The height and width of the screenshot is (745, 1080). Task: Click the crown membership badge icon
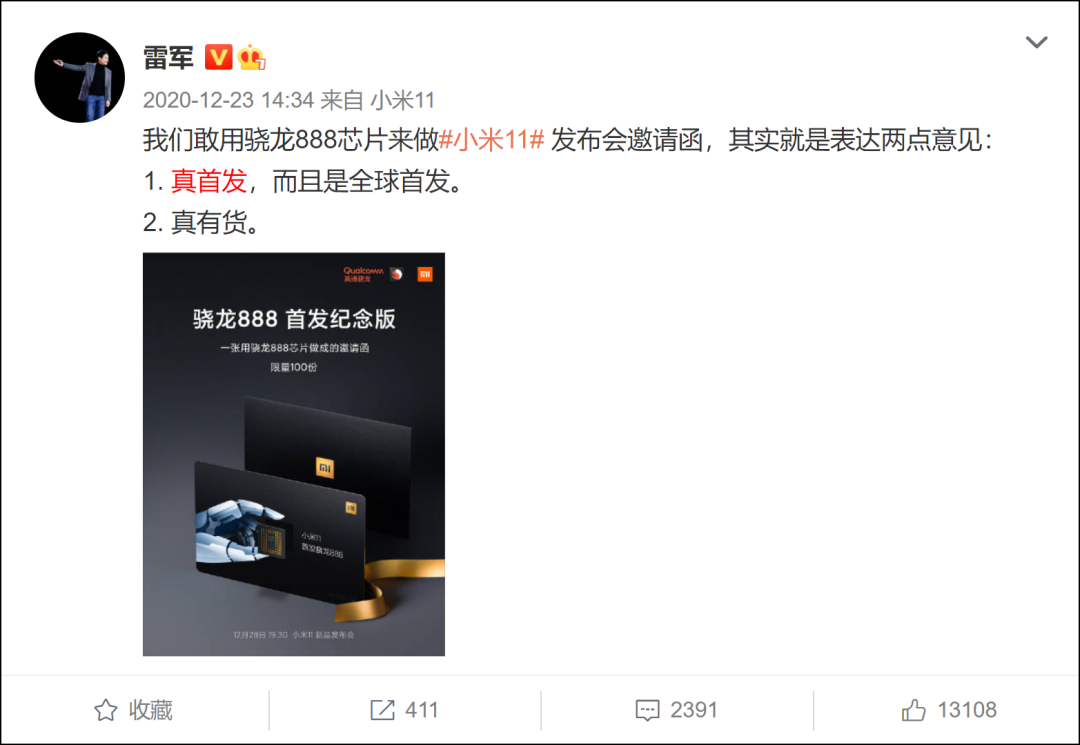(x=251, y=57)
